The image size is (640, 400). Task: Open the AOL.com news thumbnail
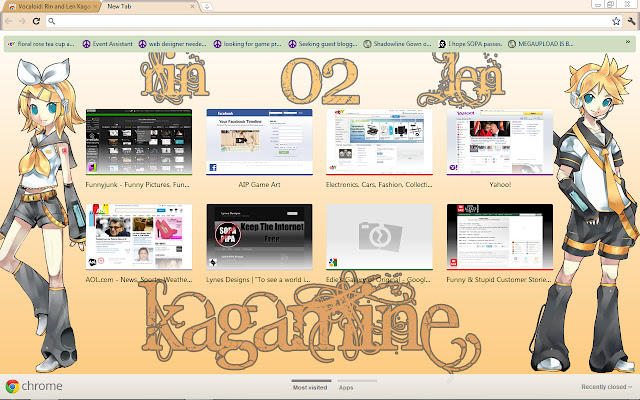[x=139, y=237]
